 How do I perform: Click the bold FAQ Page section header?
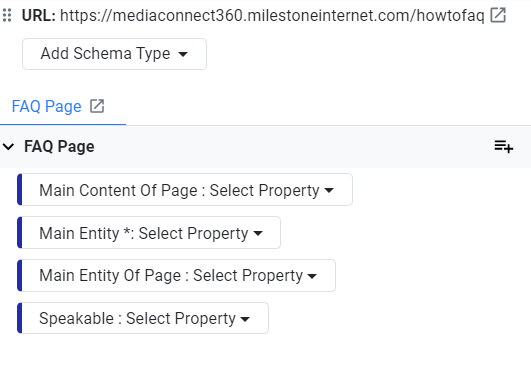[59, 147]
